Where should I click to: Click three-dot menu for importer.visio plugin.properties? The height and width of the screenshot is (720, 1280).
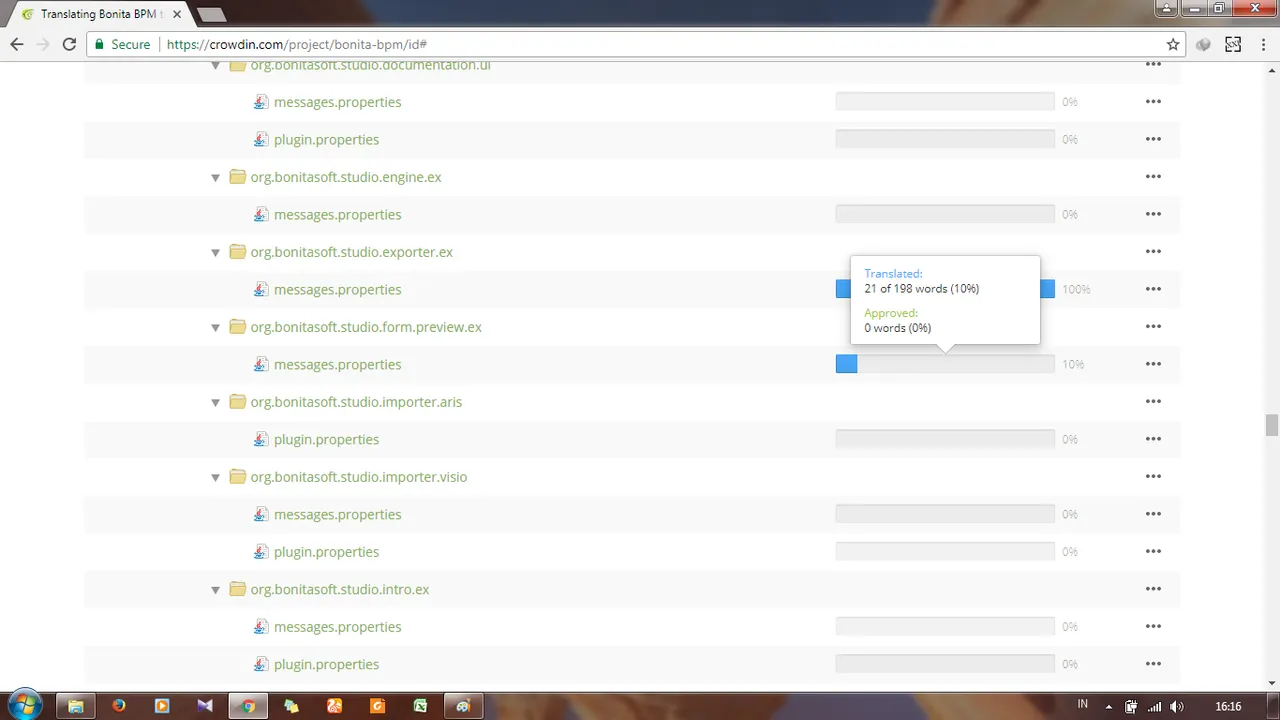point(1153,552)
